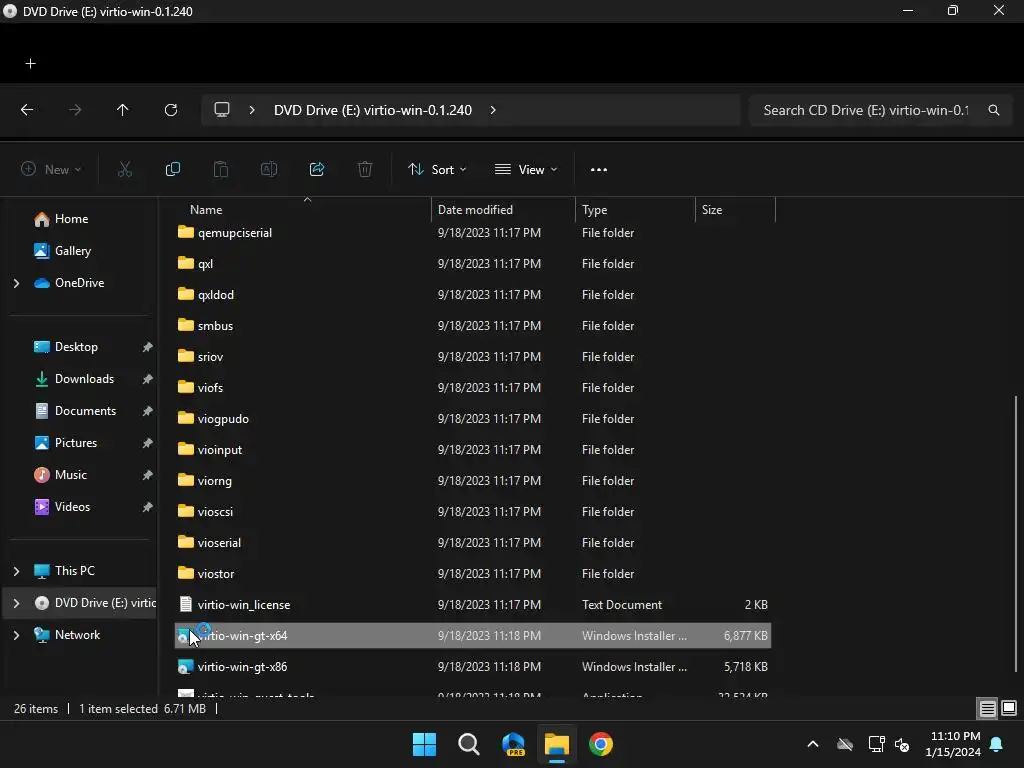Expand the OneDrive tree node
Screen dimensions: 1024x768
(x=16, y=283)
